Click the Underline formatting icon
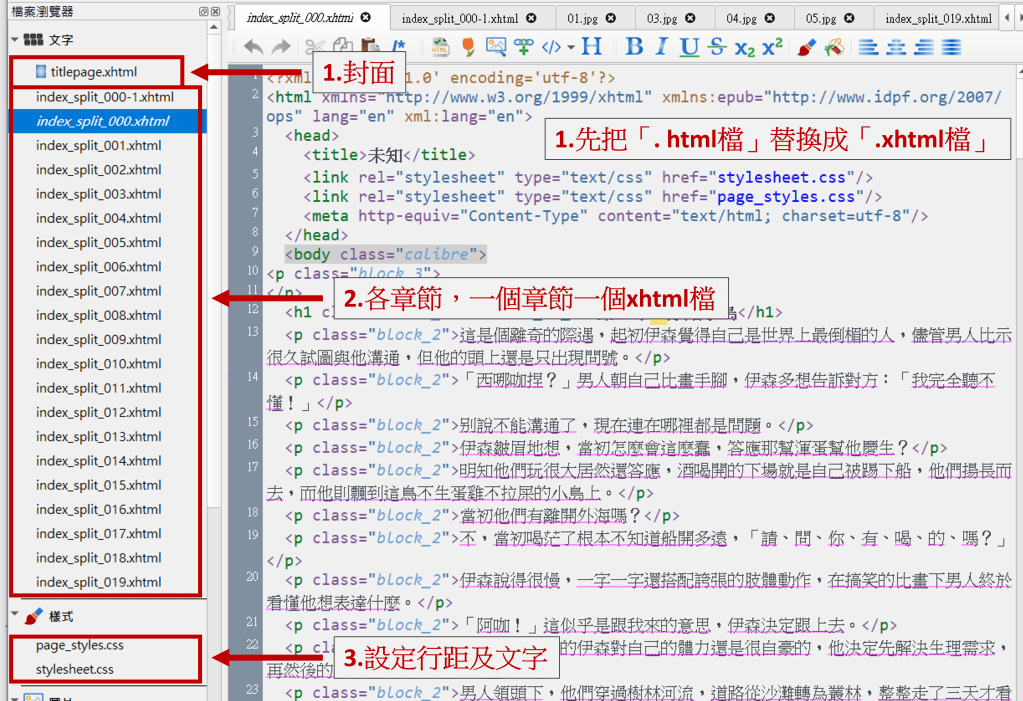 coord(689,47)
